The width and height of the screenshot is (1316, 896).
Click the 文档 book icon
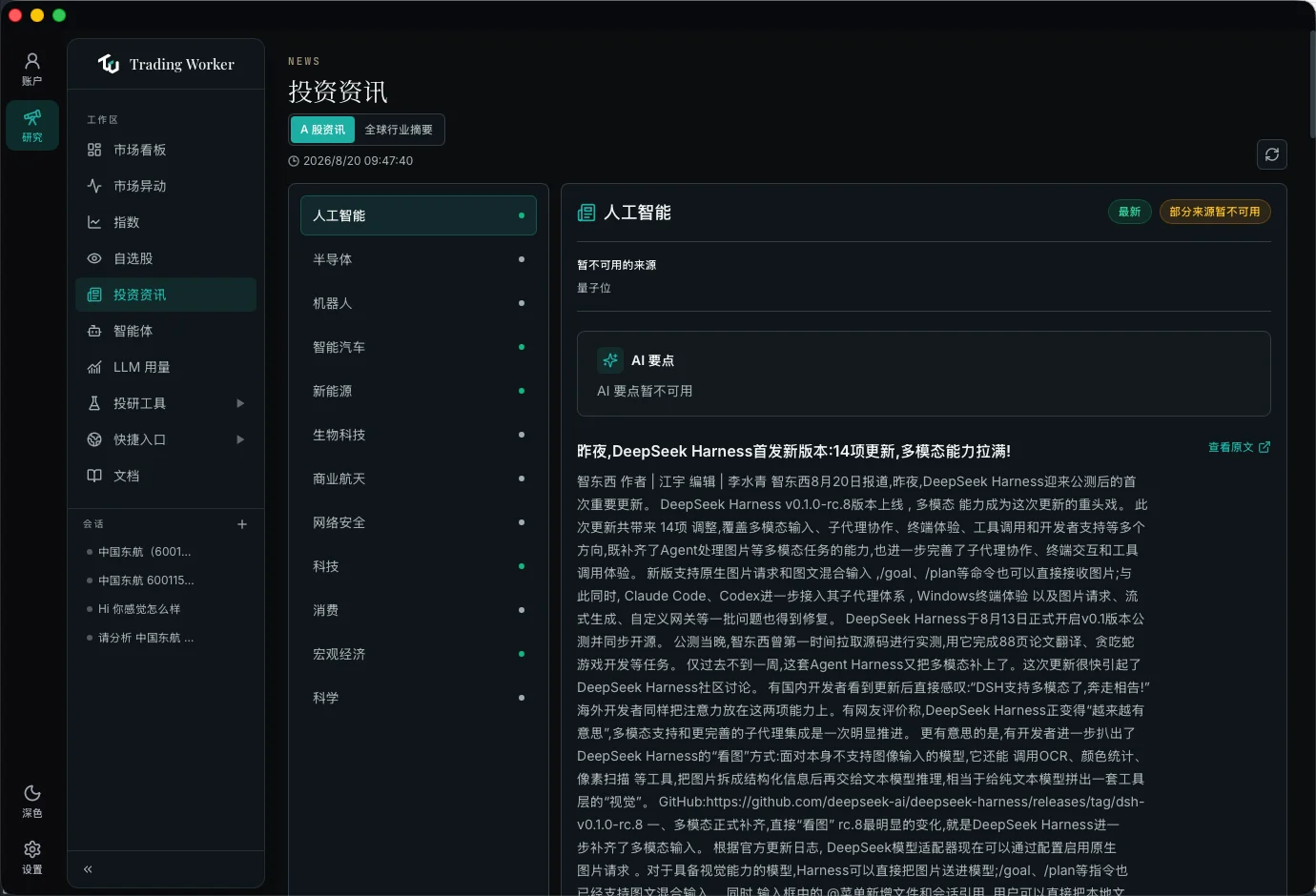click(94, 476)
